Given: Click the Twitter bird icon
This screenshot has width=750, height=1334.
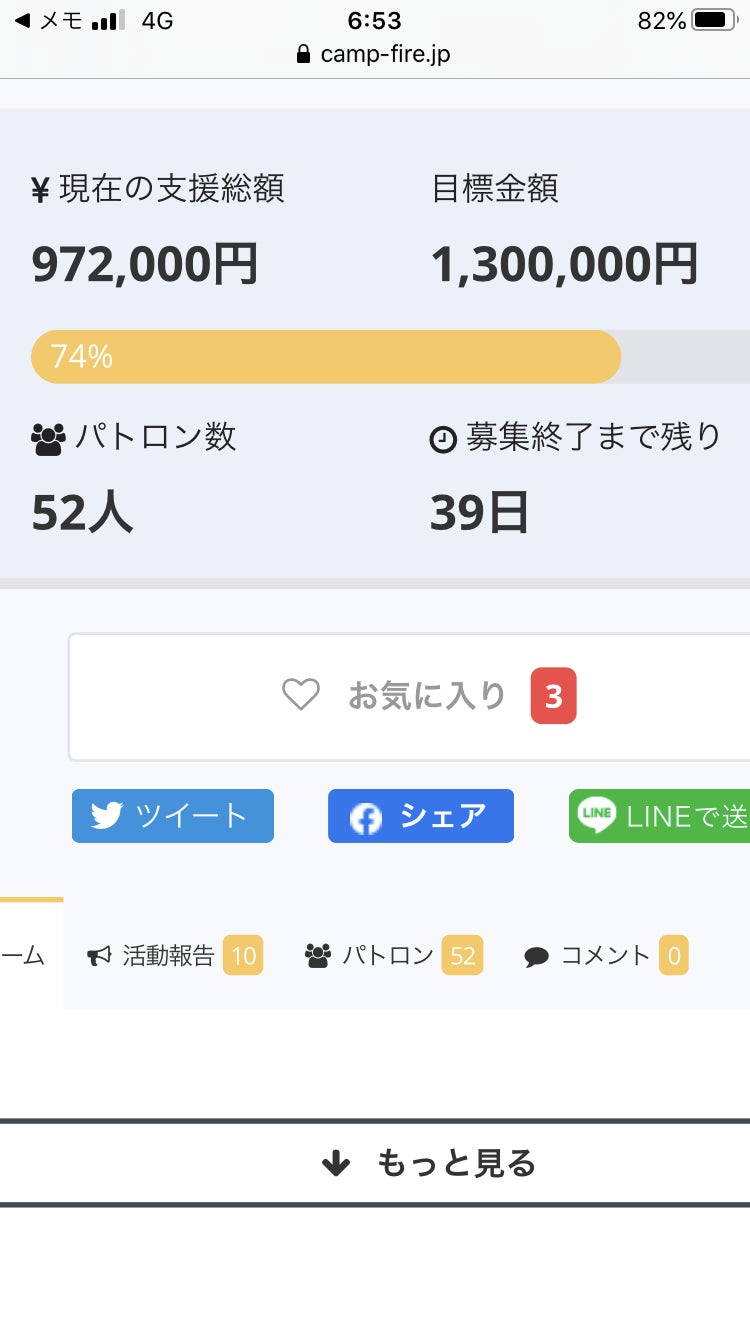Looking at the screenshot, I should coord(106,816).
